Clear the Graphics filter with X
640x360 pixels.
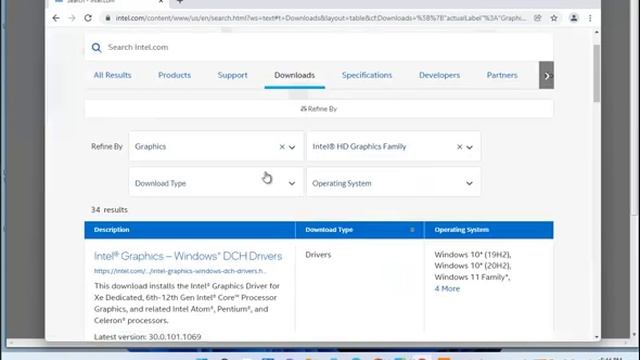(x=282, y=147)
